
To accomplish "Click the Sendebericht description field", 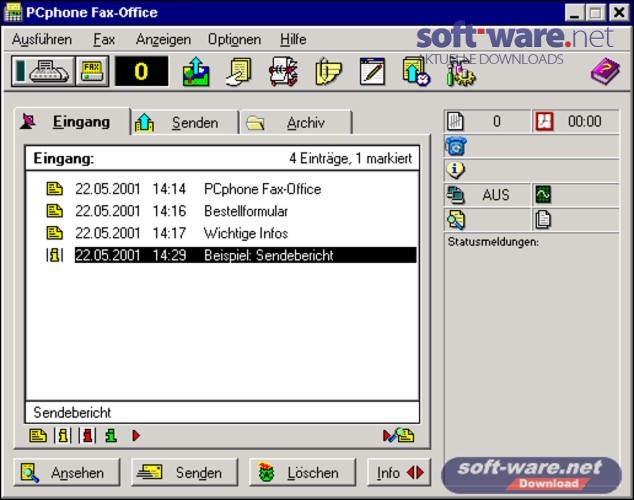I will [x=222, y=412].
